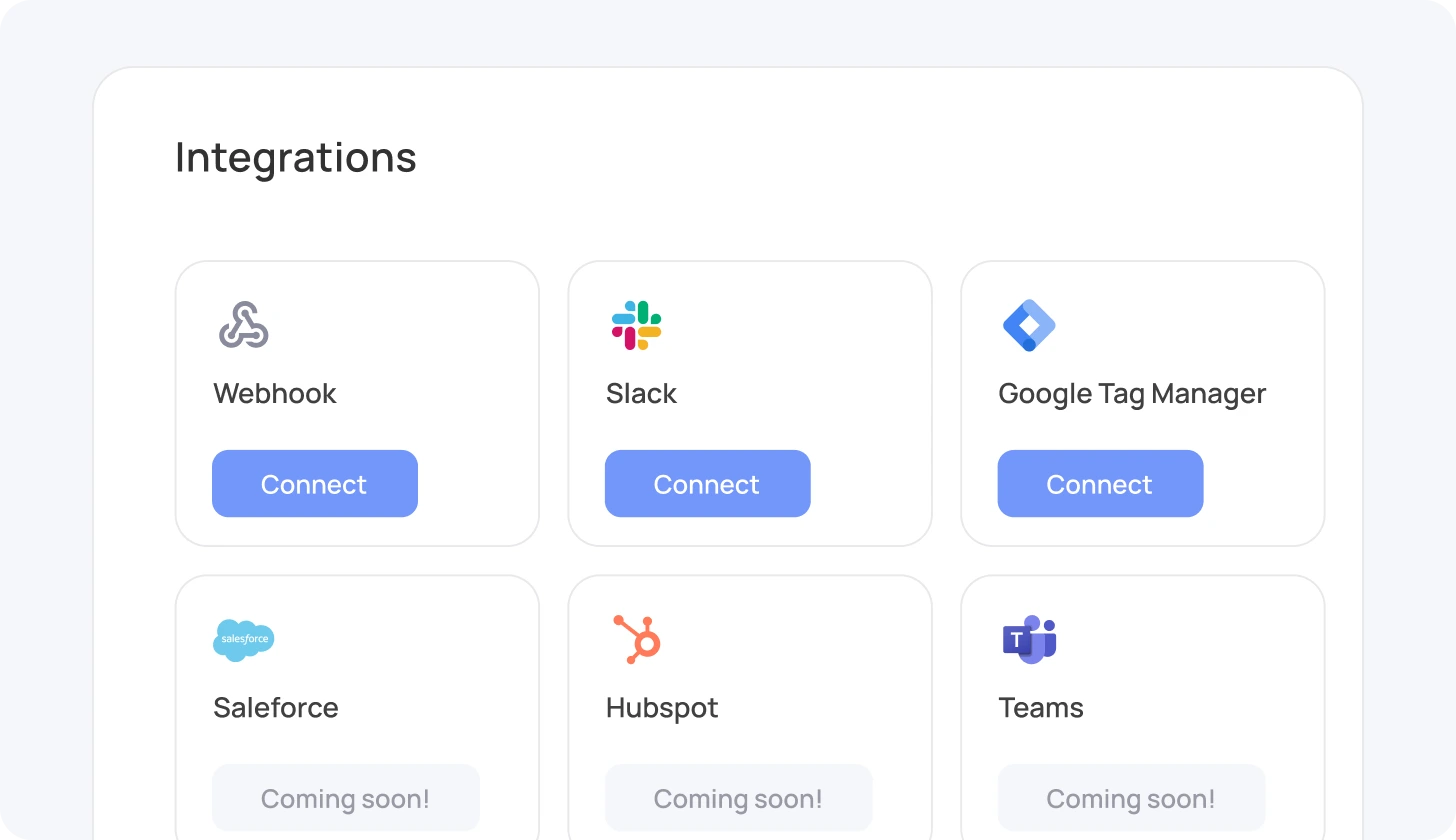The height and width of the screenshot is (840, 1456).
Task: Click Coming soon button under Teams
Action: (1131, 798)
